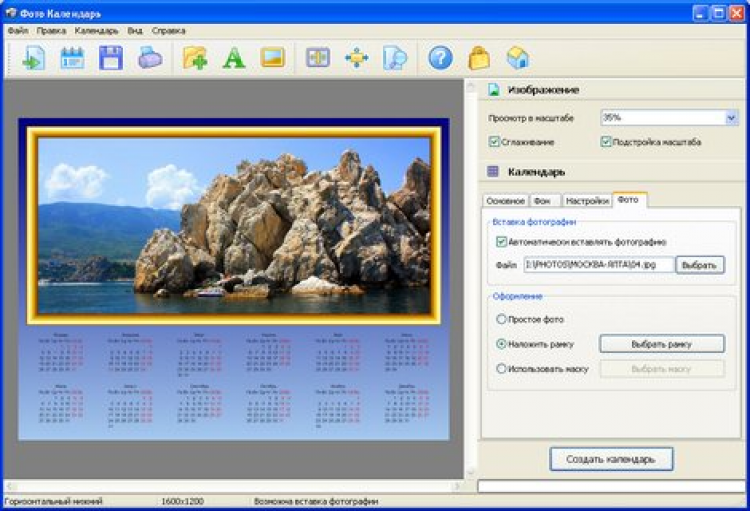Screen dimensions: 750x511
Task: Click the yellow padlock toolbar icon
Action: (x=479, y=58)
